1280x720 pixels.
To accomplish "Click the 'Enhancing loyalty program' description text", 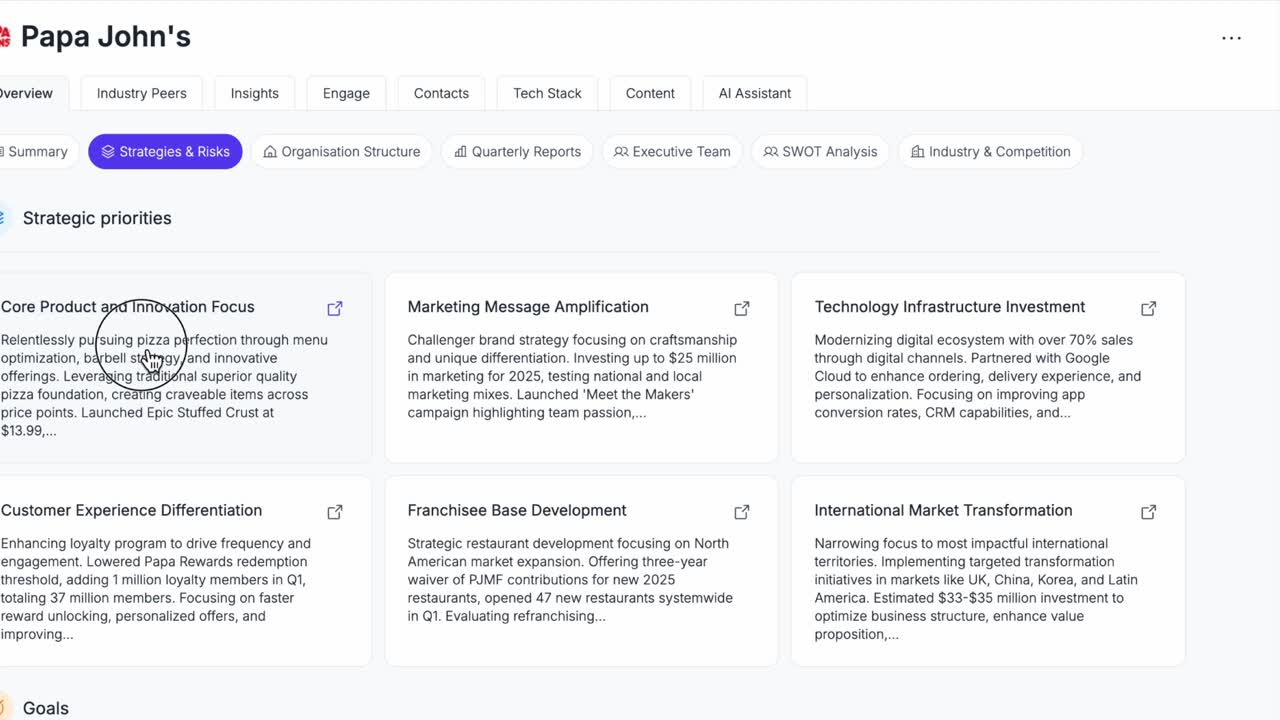I will click(156, 589).
